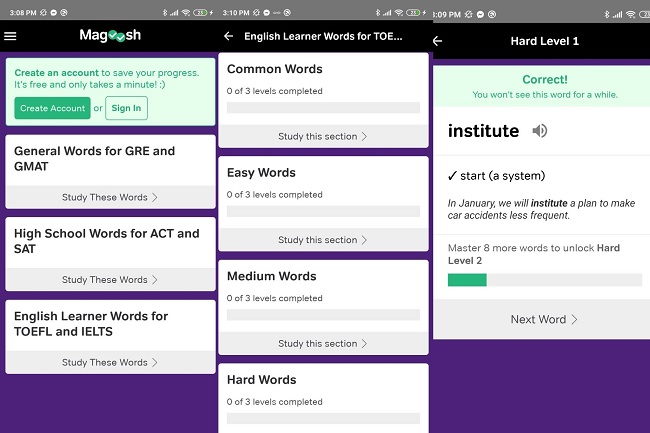Click the Common Words heading
Viewport: 650px width, 433px height.
[274, 69]
